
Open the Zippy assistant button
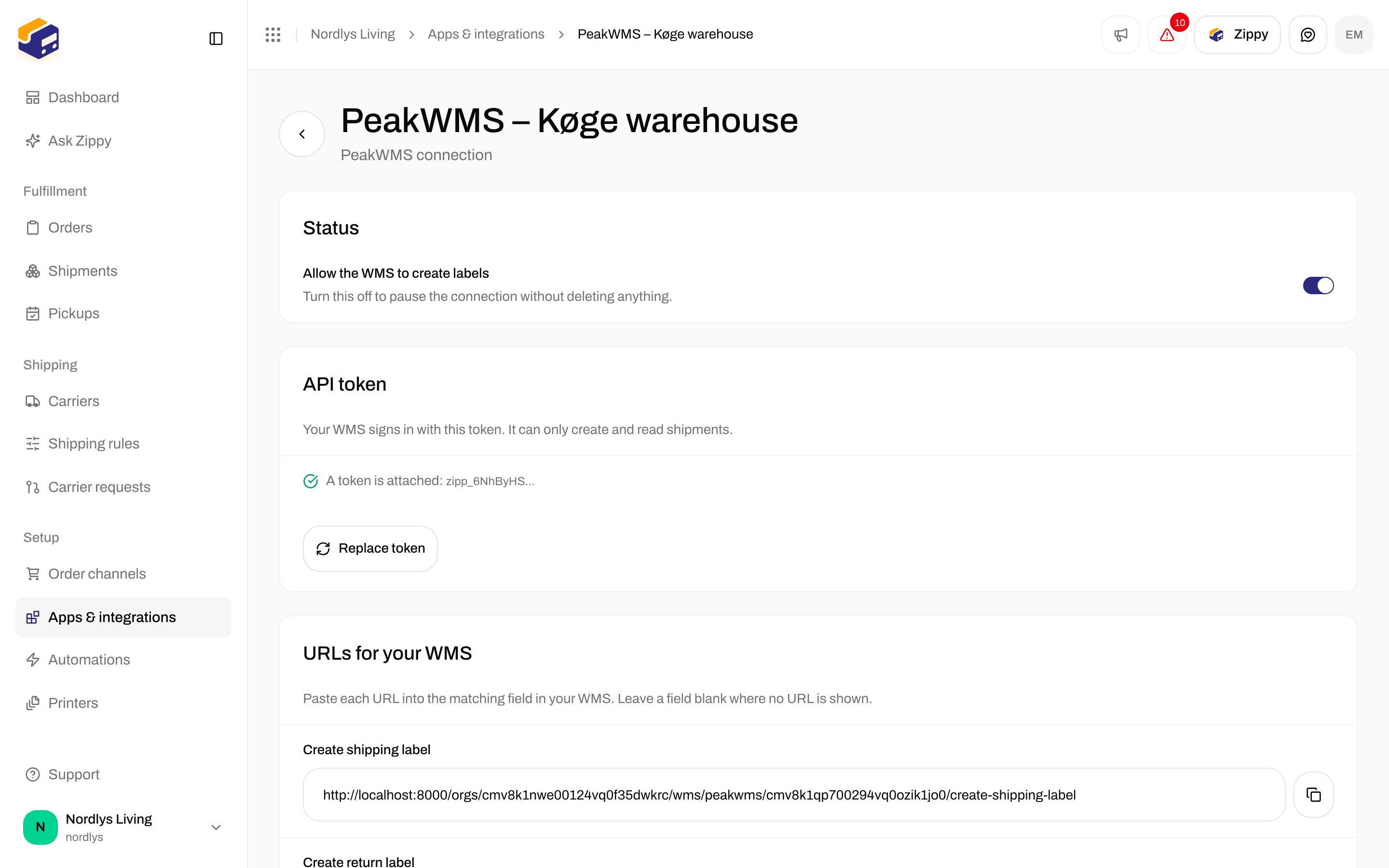coord(1238,34)
